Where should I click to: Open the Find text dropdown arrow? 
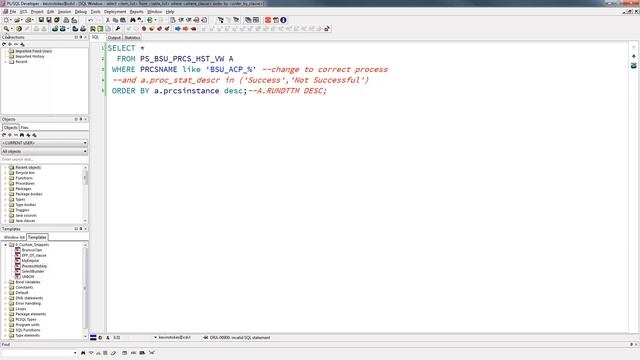(75, 353)
